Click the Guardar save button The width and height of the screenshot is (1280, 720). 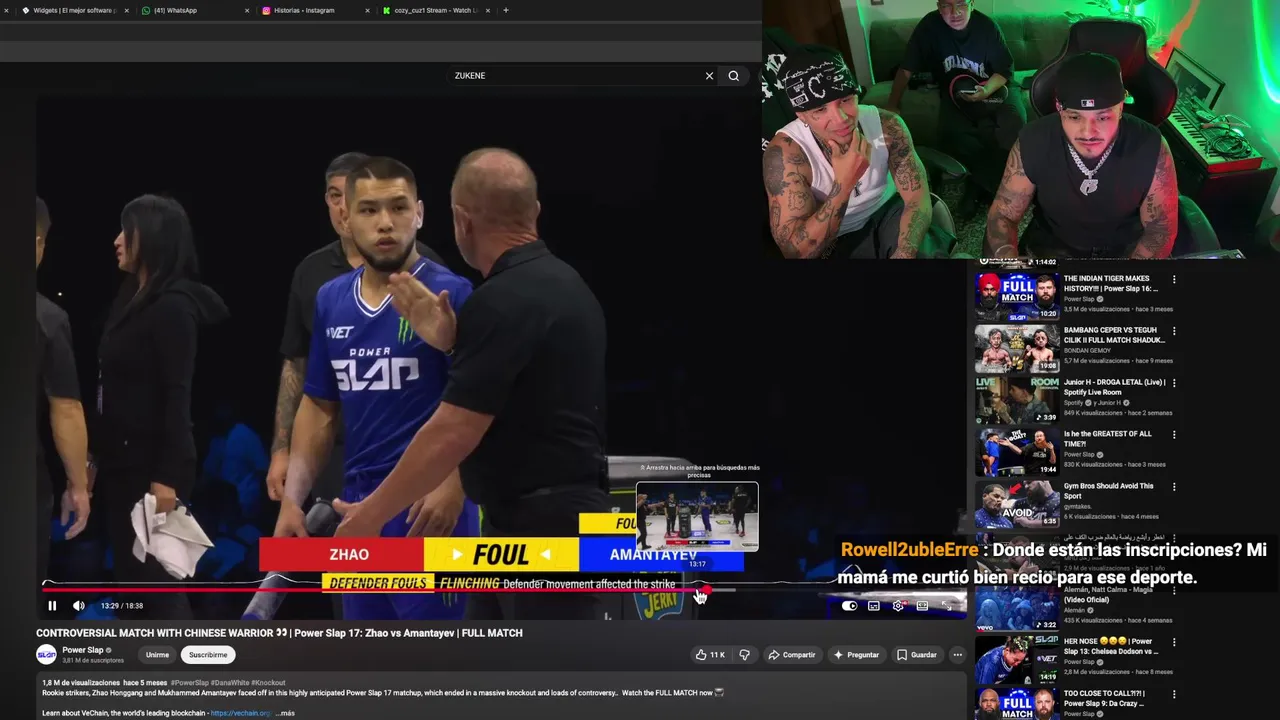click(x=917, y=655)
